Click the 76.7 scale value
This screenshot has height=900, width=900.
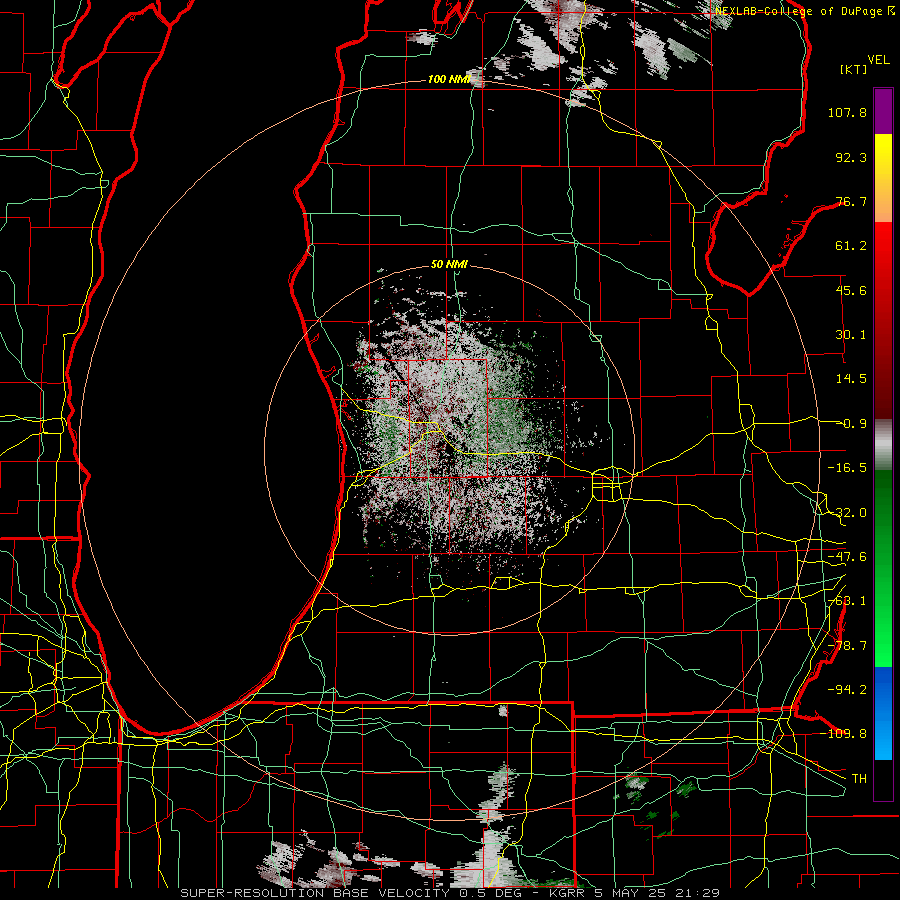(851, 201)
